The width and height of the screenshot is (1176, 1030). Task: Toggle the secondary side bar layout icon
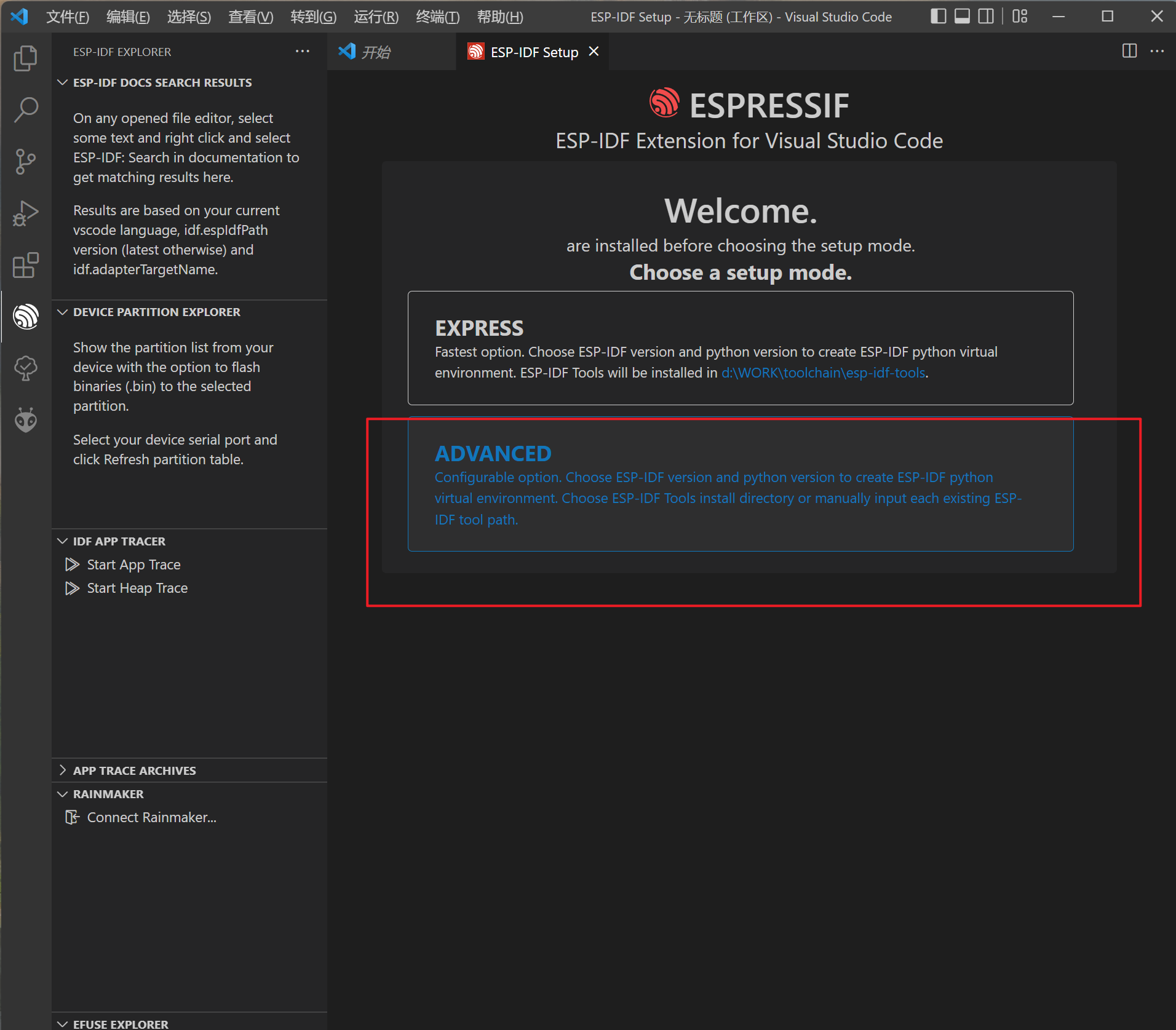[x=986, y=17]
